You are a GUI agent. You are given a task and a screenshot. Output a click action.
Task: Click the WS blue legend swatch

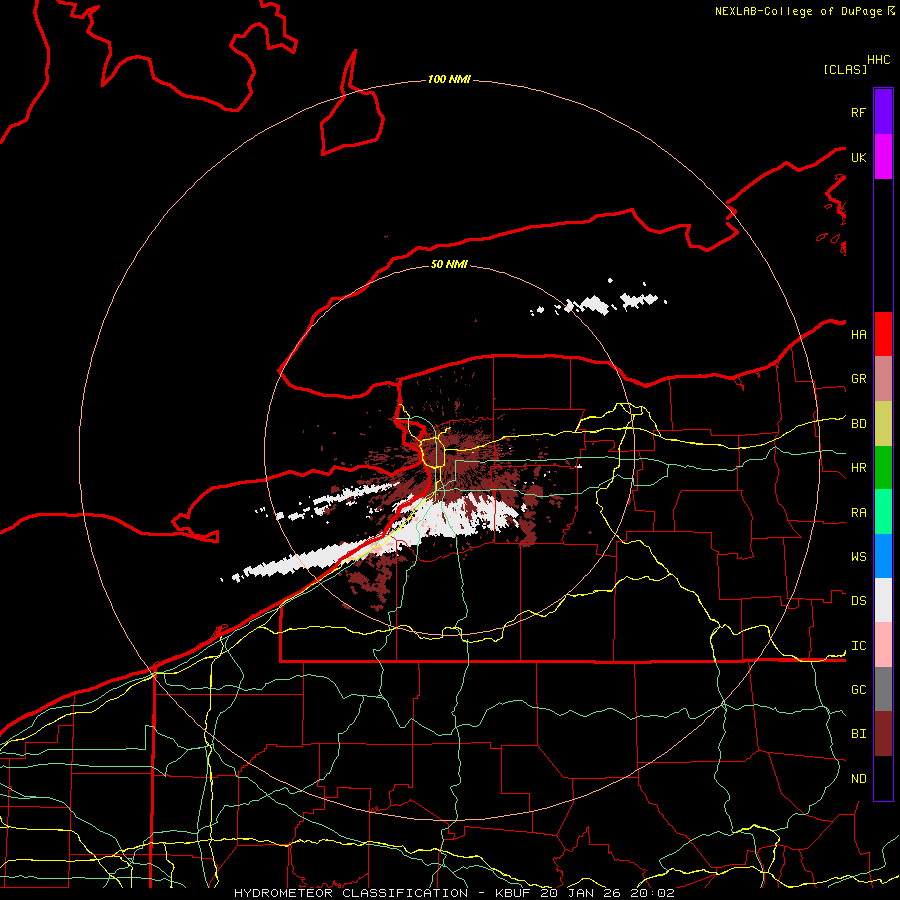tap(883, 556)
